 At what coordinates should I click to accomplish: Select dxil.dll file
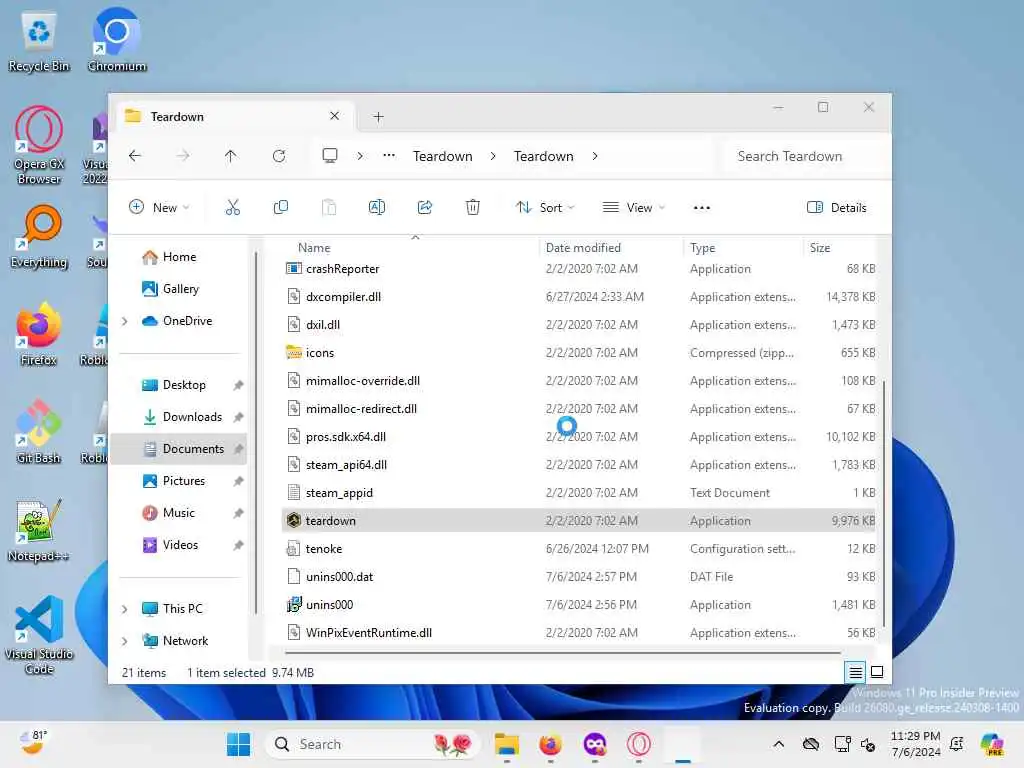coord(580,325)
